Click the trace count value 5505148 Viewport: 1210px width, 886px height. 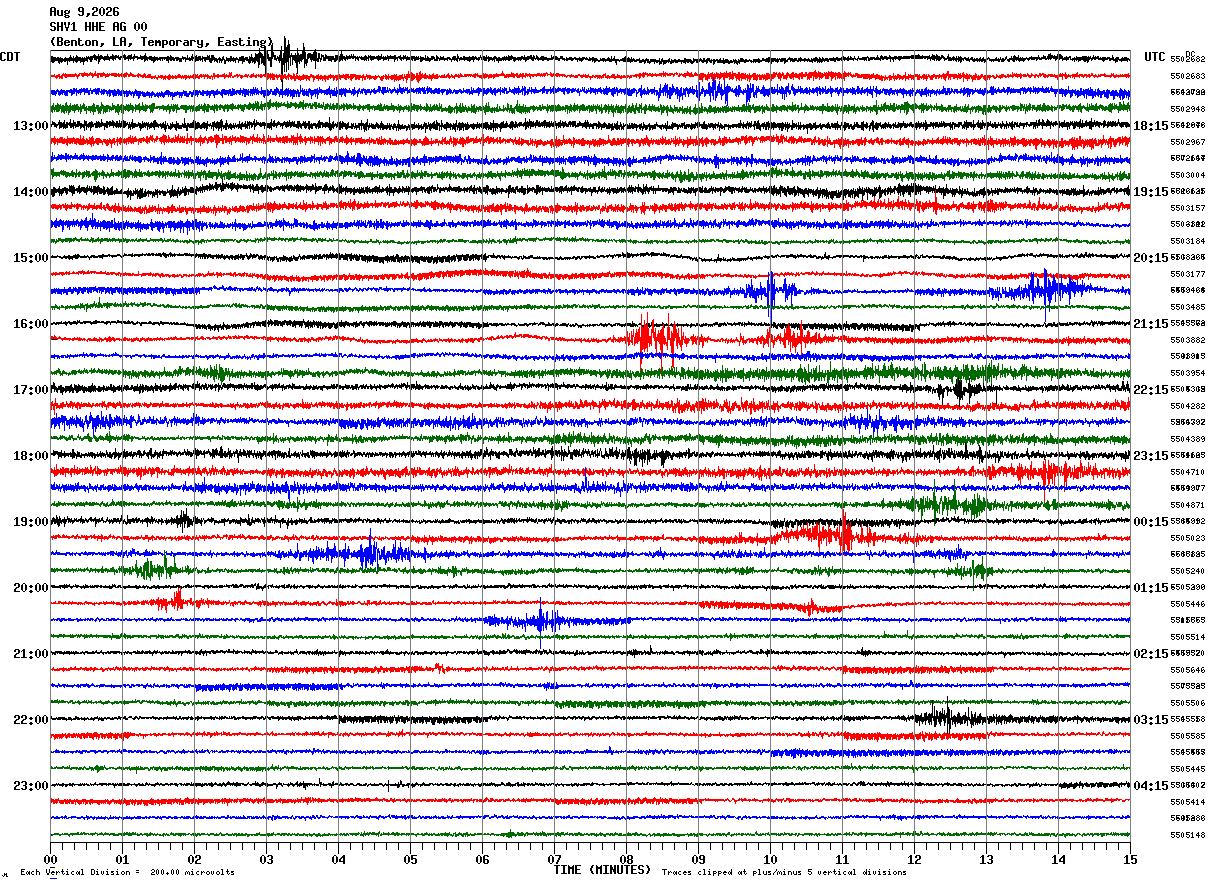point(1187,835)
